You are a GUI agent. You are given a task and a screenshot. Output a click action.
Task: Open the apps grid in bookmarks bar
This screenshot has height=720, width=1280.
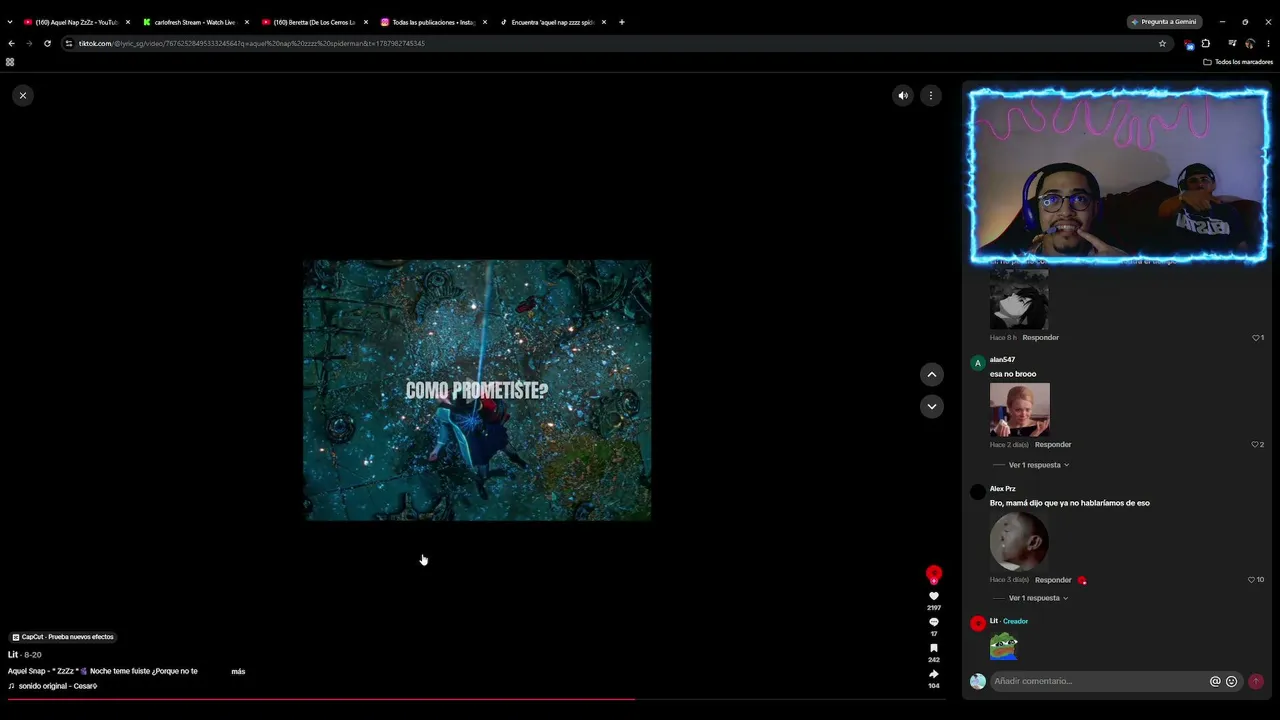tap(10, 62)
